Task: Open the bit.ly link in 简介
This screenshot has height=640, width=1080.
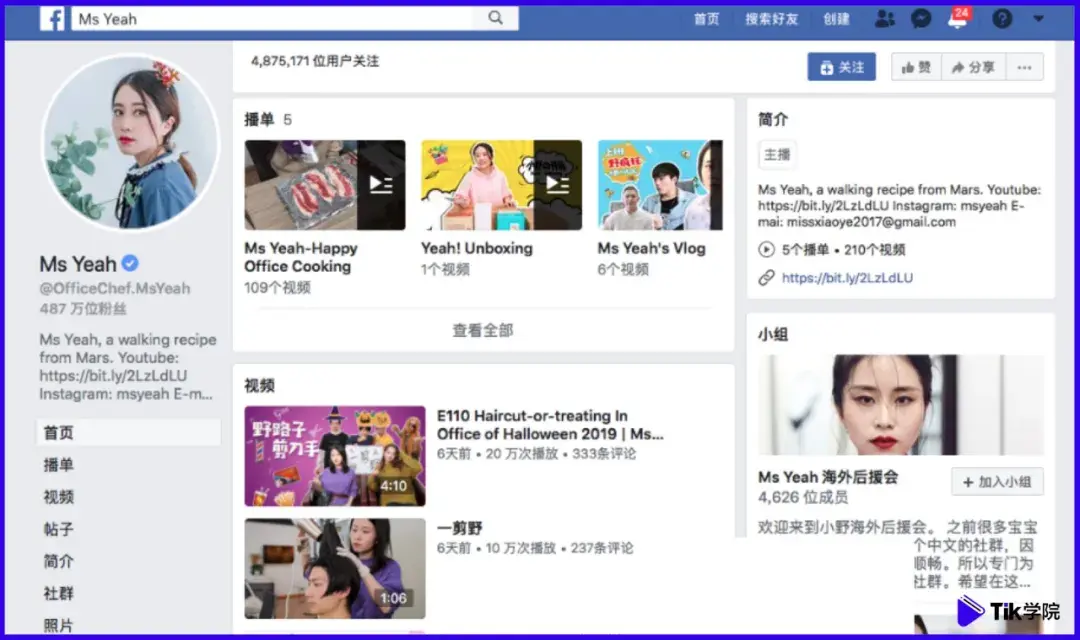Action: tap(846, 278)
